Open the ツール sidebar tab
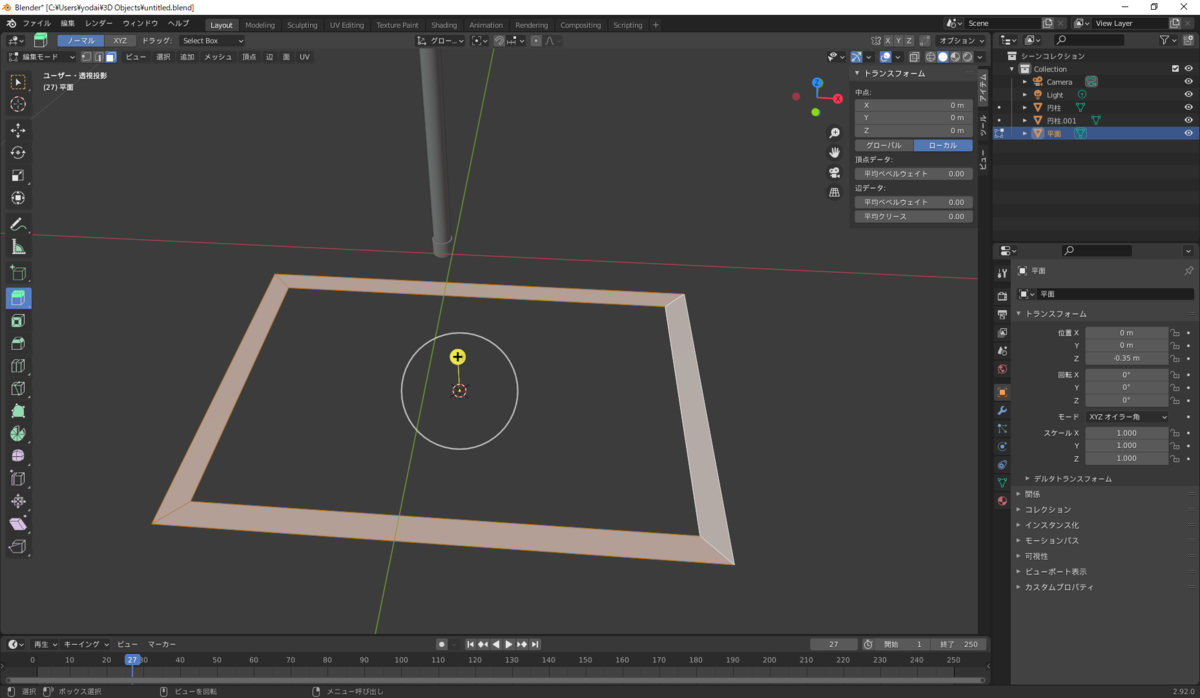Screen dimensions: 1200x698 point(983,125)
